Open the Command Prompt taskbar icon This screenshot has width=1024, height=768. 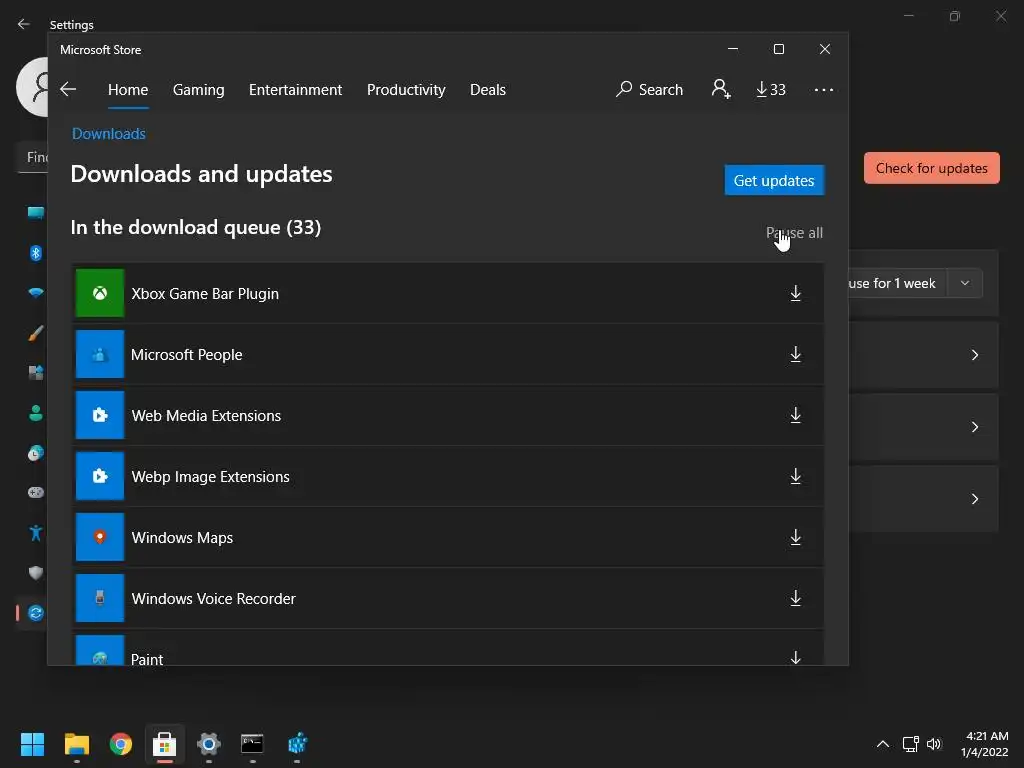click(252, 744)
